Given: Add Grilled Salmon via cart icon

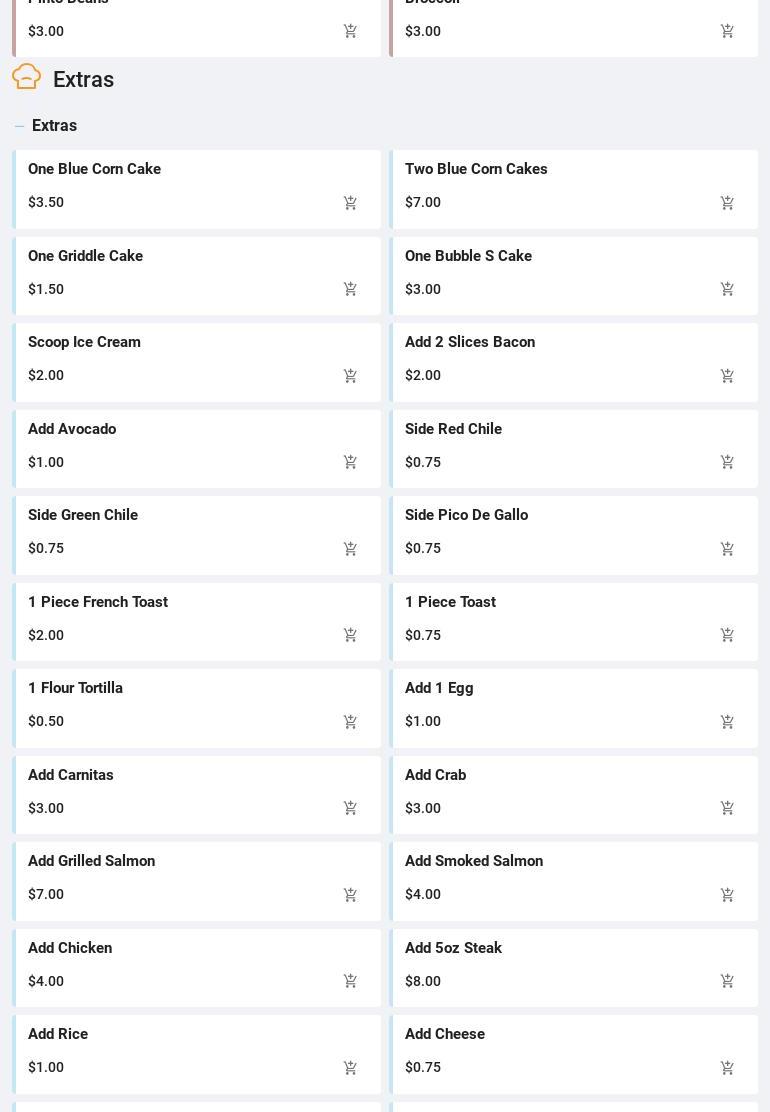Looking at the screenshot, I should [350, 895].
